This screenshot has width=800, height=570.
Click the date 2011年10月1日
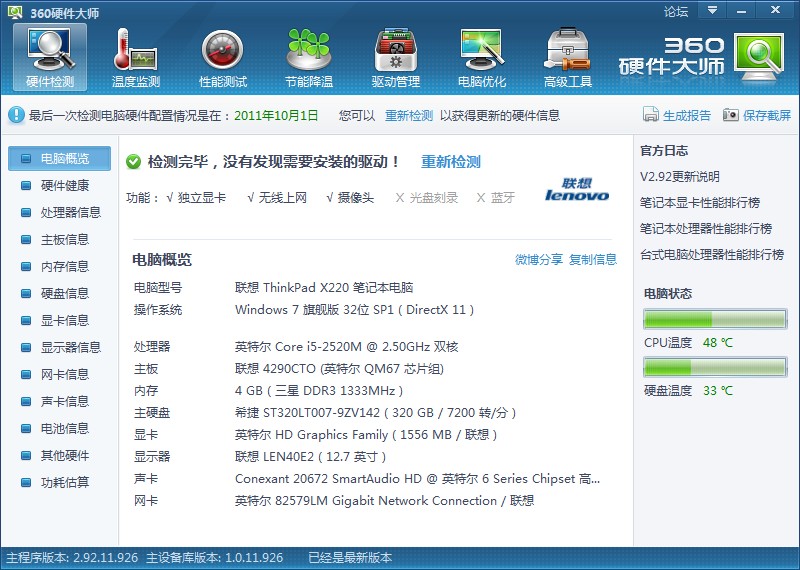tap(276, 115)
